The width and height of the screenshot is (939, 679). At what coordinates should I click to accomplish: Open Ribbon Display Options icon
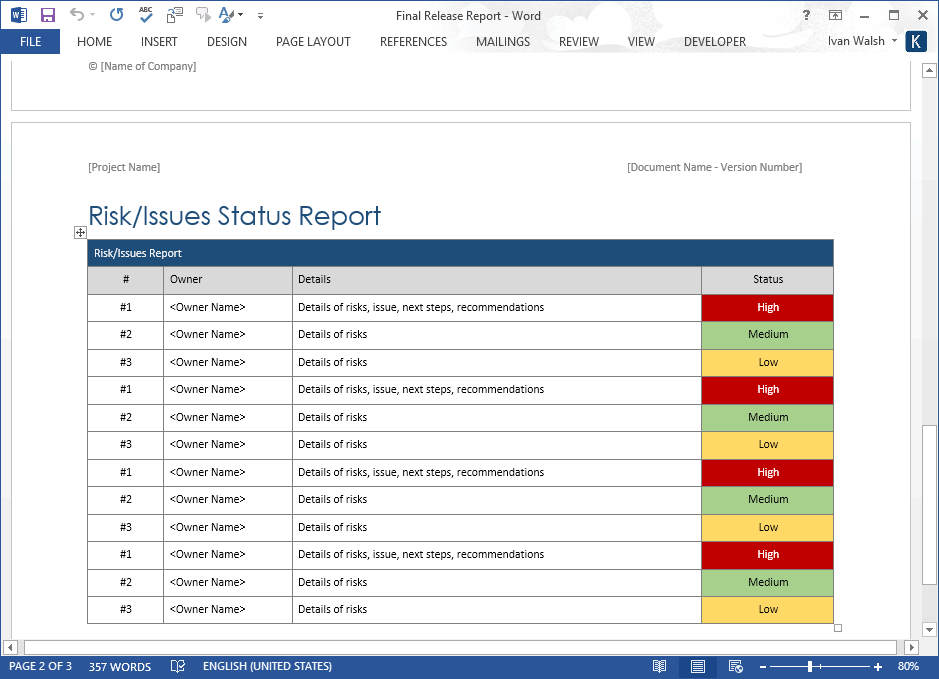coord(835,16)
